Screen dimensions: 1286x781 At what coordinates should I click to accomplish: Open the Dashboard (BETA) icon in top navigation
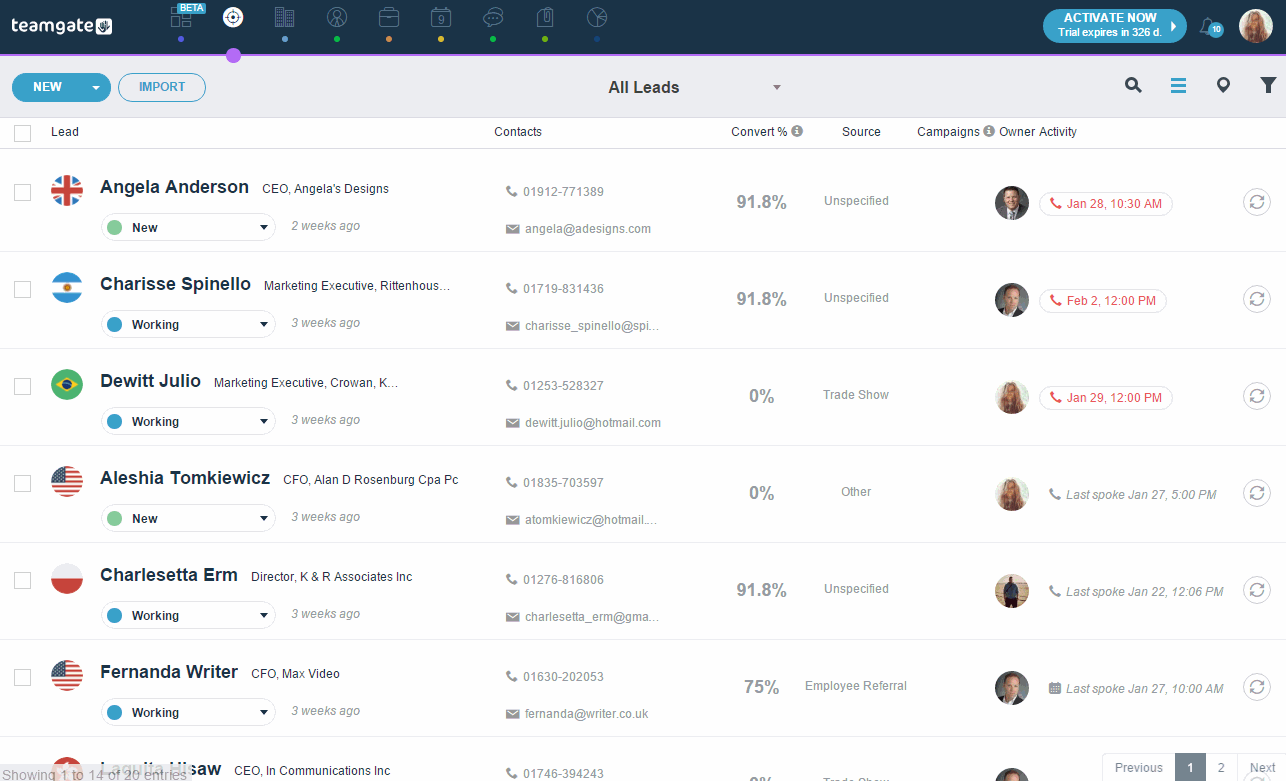(x=181, y=18)
